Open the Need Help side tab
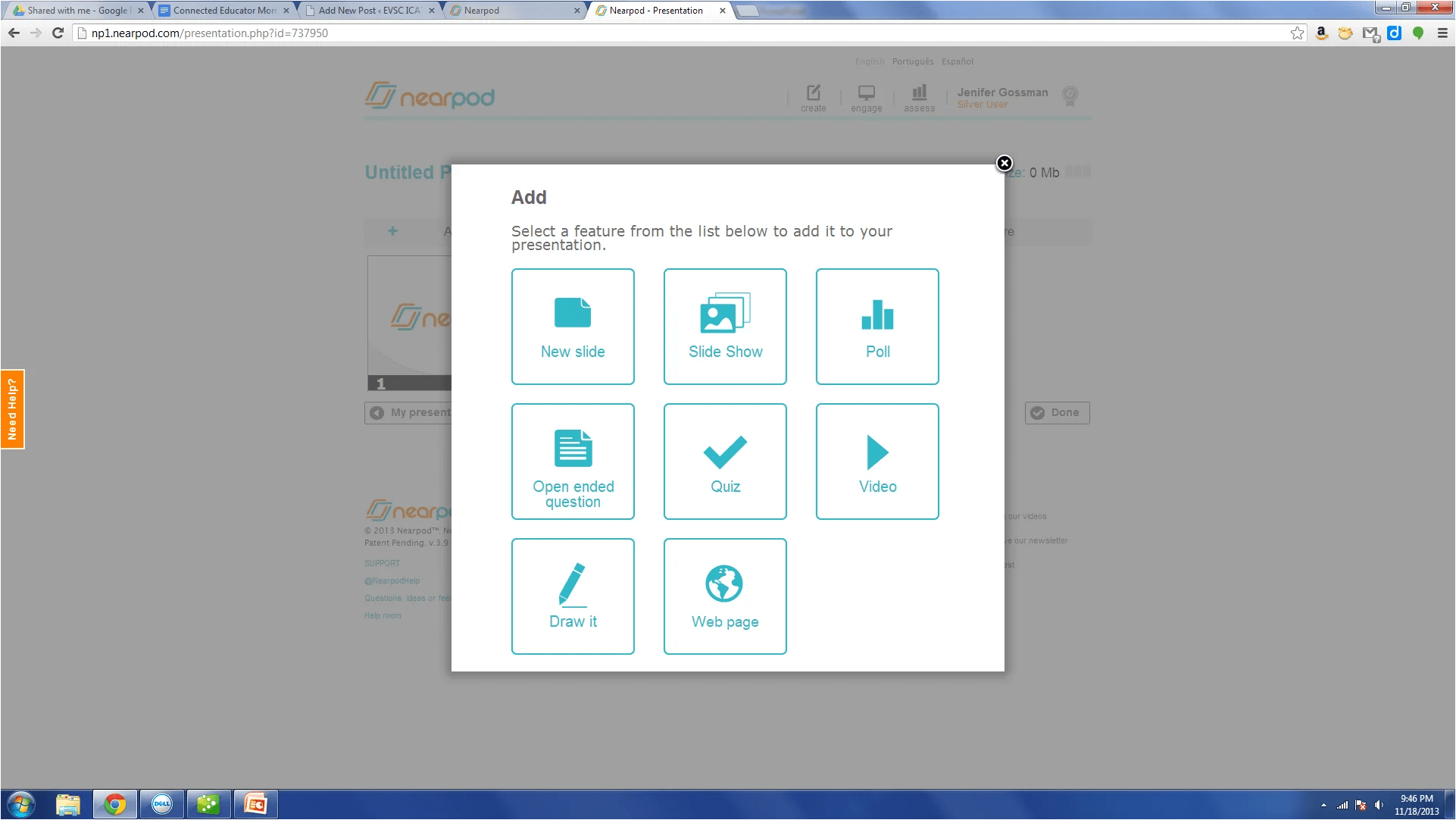 (12, 409)
